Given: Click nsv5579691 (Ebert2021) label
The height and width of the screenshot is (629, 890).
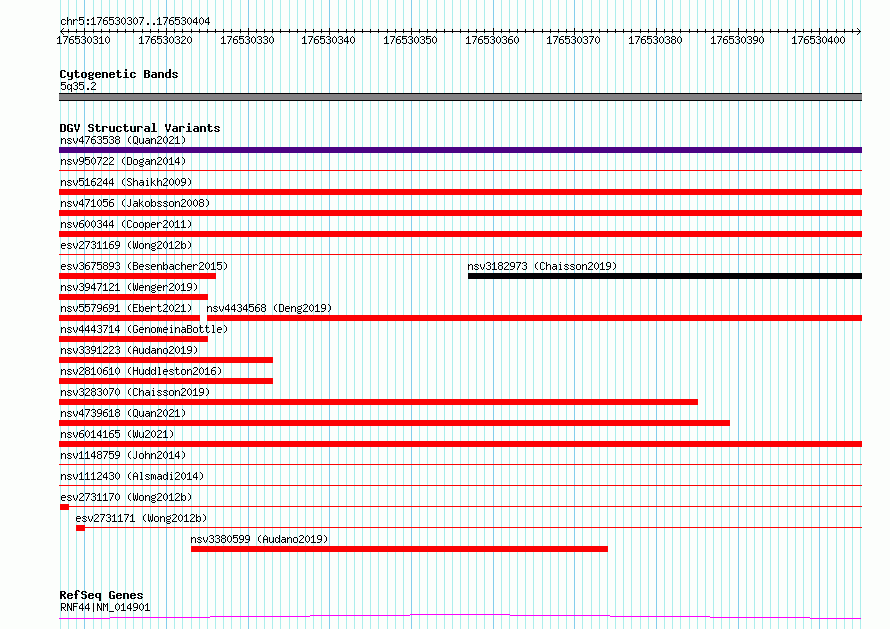Looking at the screenshot, I should 126,308.
